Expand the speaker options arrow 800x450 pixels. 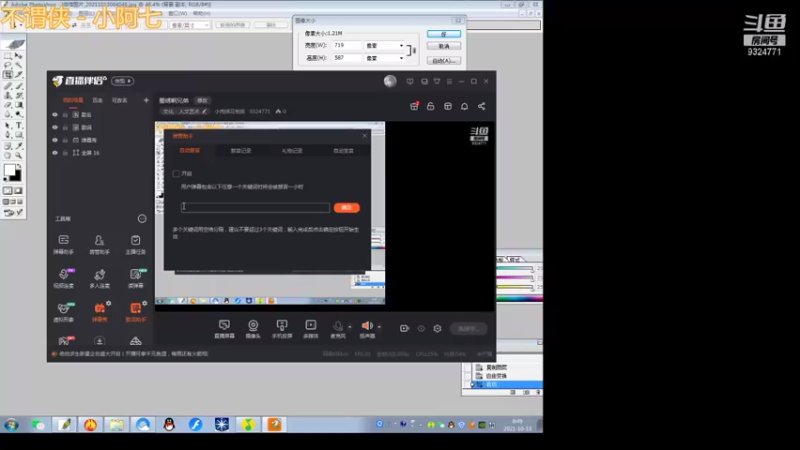379,327
